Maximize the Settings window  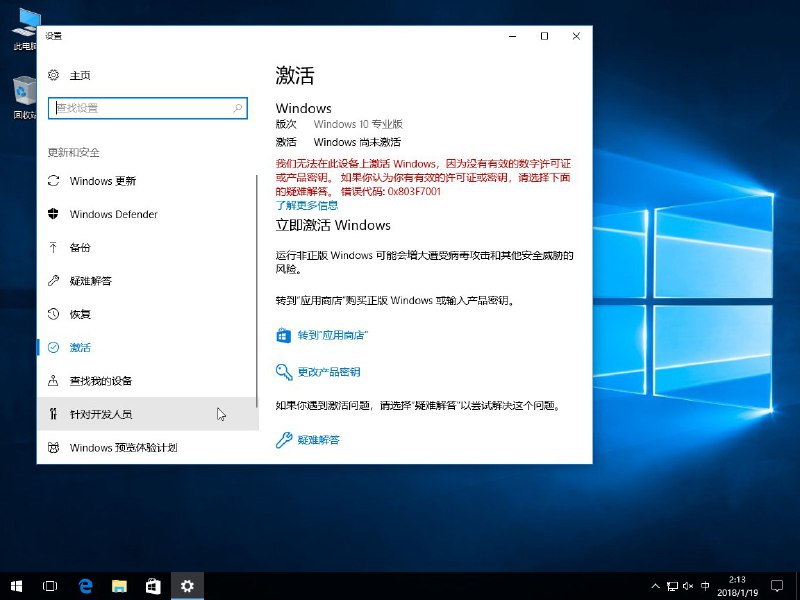pos(544,36)
